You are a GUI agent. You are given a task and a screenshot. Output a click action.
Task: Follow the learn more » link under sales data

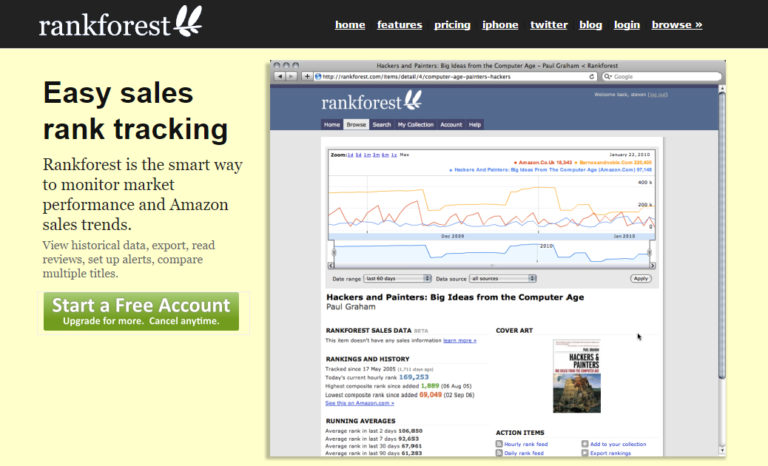point(459,341)
